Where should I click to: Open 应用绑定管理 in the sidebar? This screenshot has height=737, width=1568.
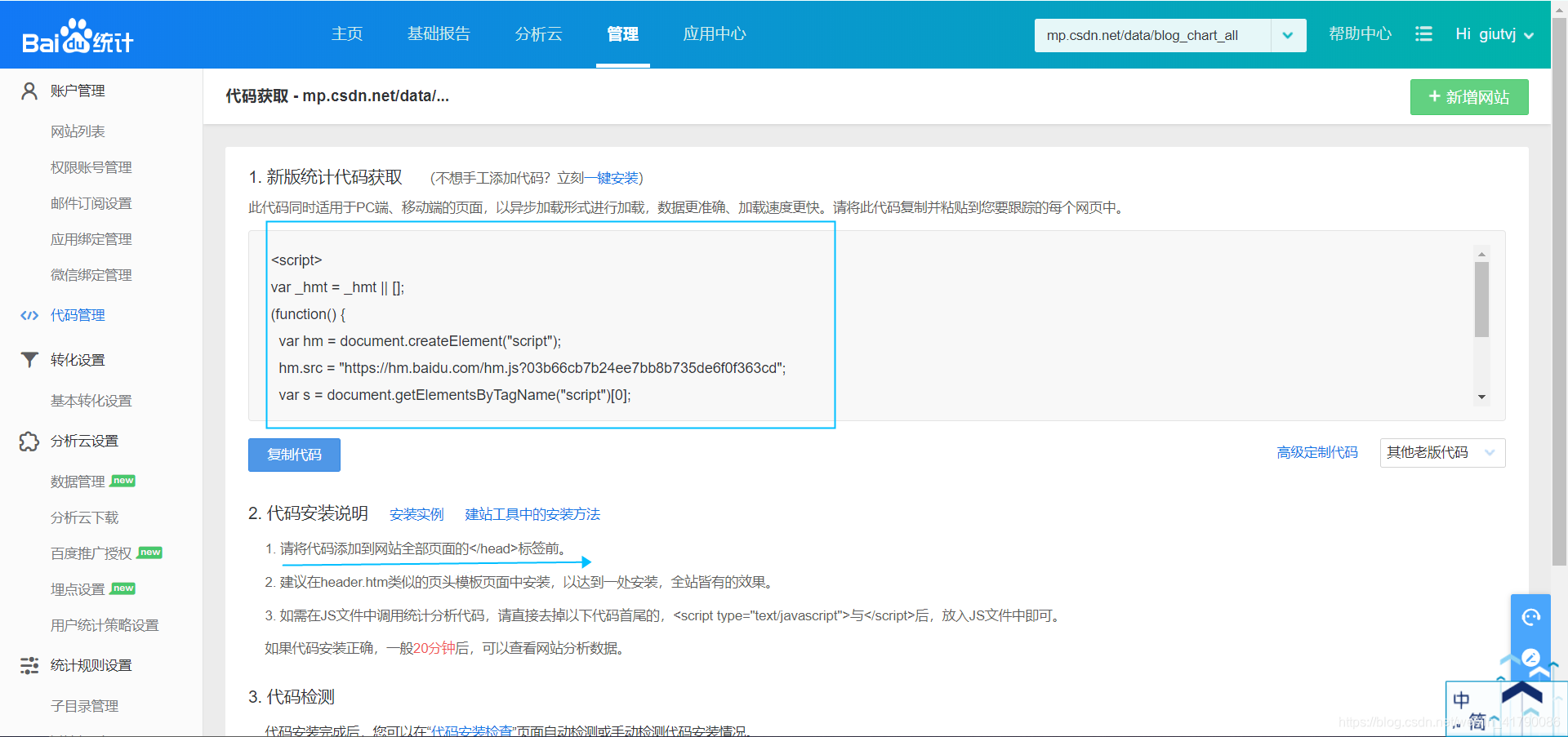click(91, 239)
